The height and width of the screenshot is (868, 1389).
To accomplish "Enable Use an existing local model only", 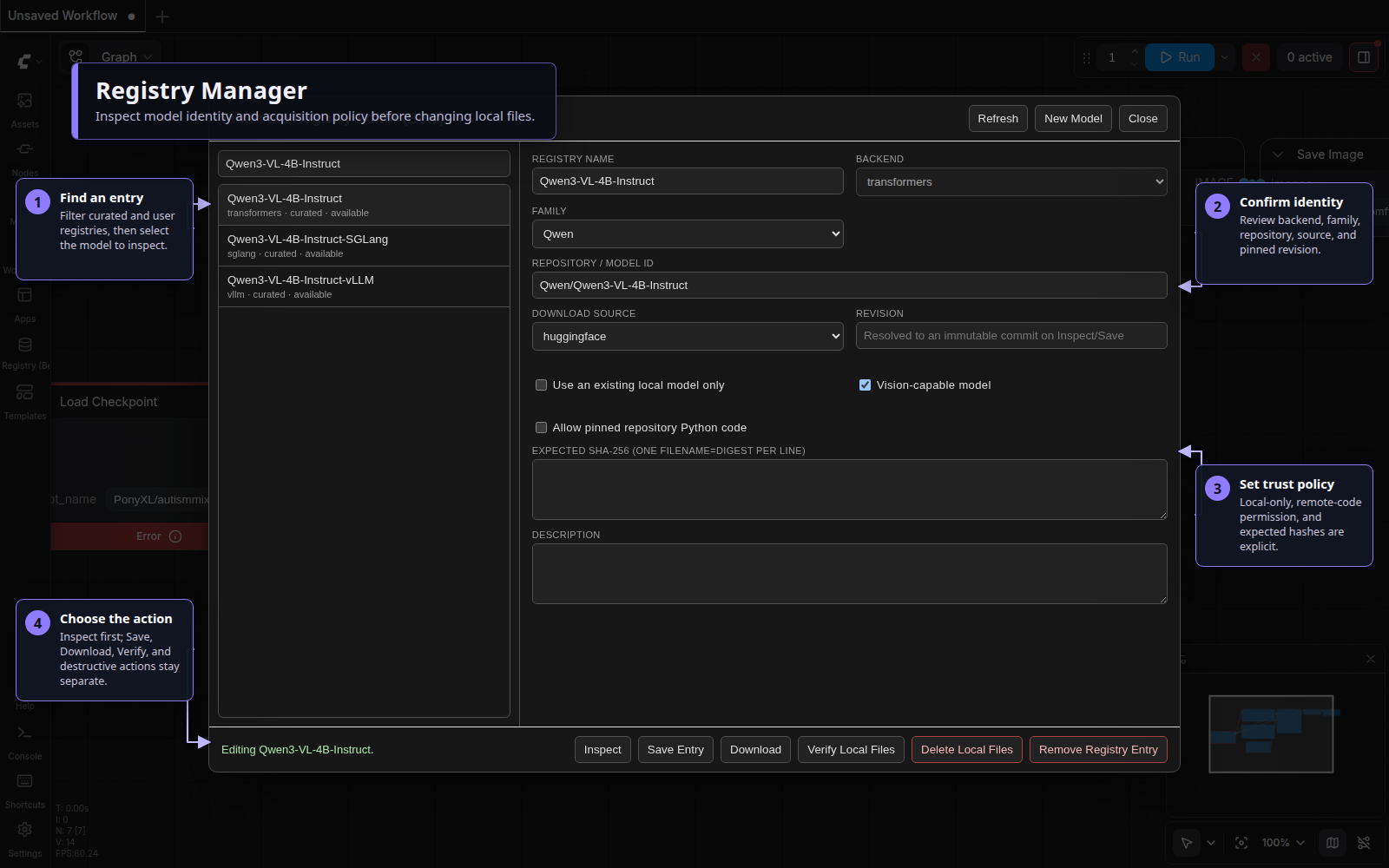I will [x=541, y=385].
